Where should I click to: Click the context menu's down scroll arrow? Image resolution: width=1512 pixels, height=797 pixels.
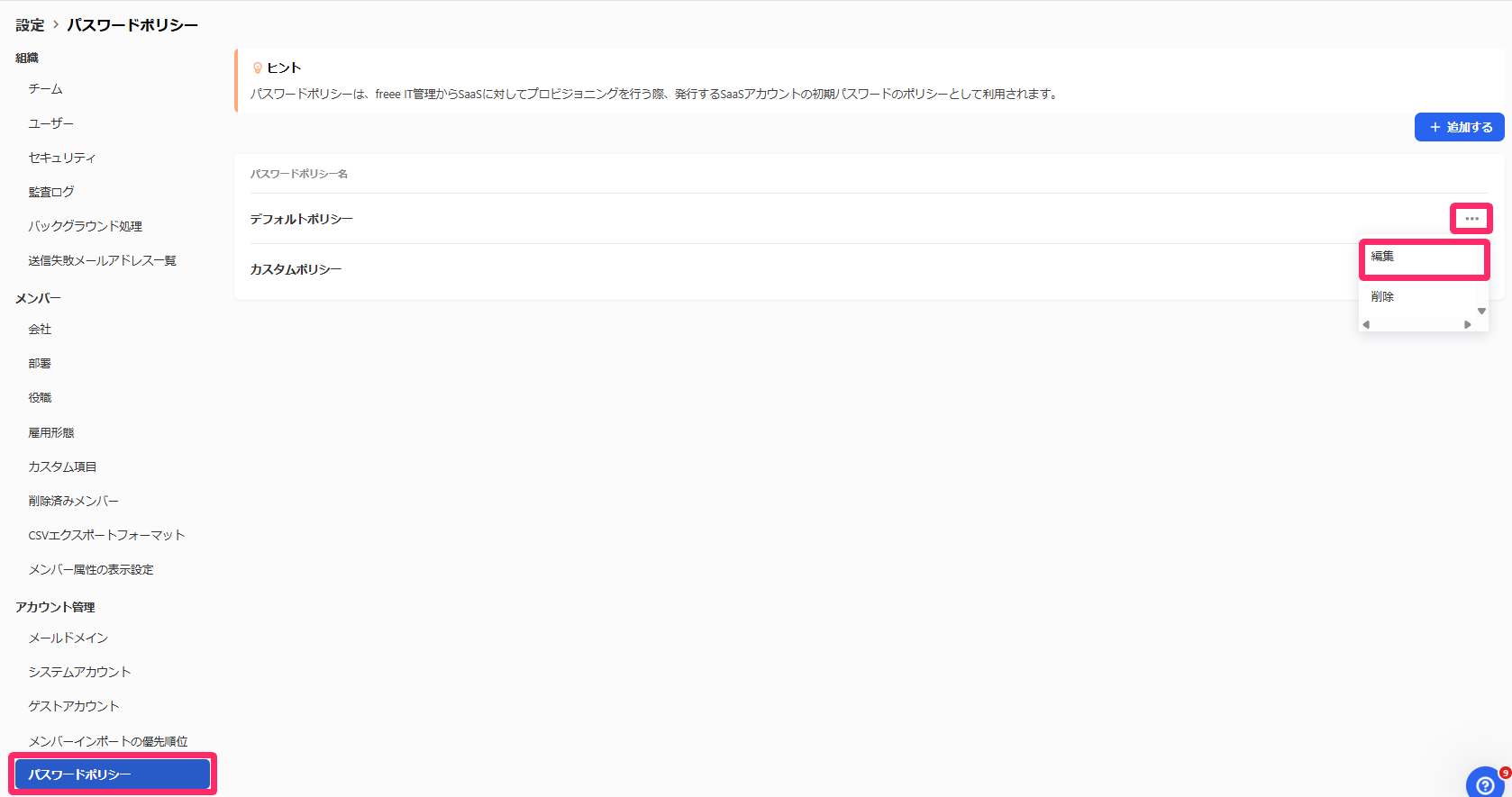(1481, 311)
